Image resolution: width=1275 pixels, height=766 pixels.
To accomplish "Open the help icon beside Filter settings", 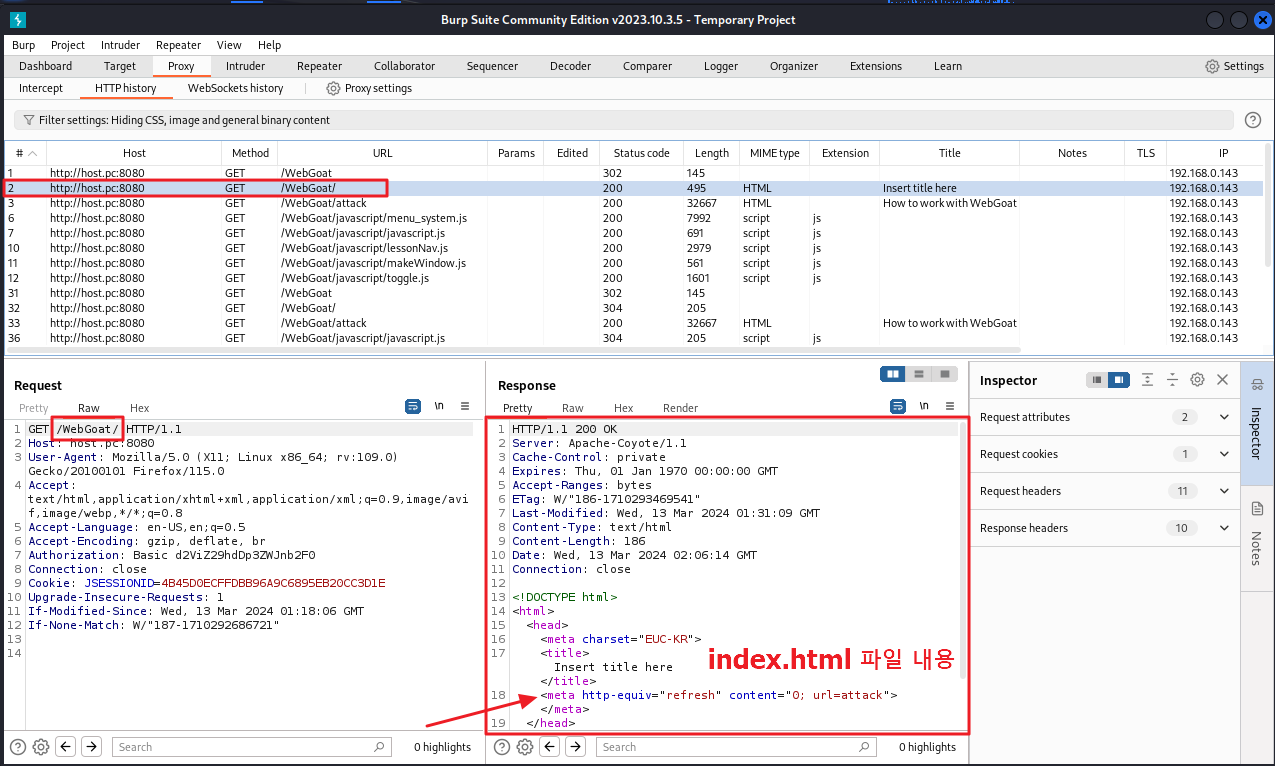I will [1252, 120].
